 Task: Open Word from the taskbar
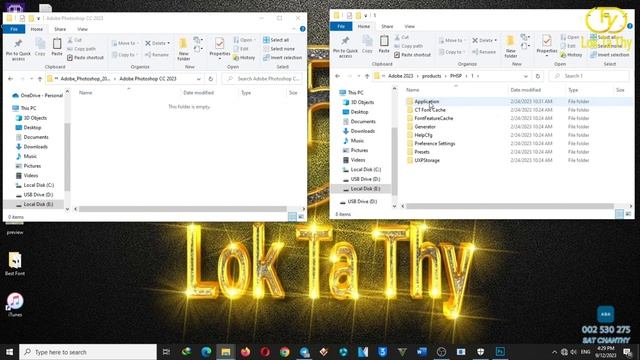pyautogui.click(x=422, y=352)
